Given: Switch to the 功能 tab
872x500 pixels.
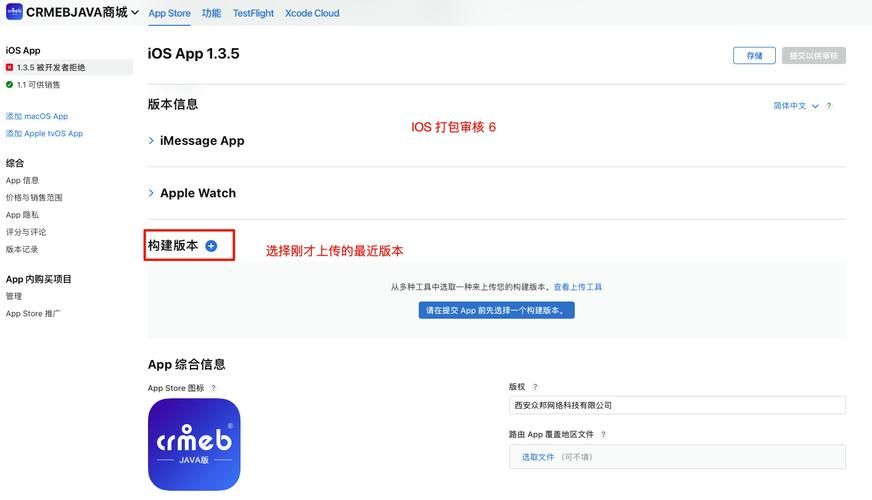Looking at the screenshot, I should (211, 13).
